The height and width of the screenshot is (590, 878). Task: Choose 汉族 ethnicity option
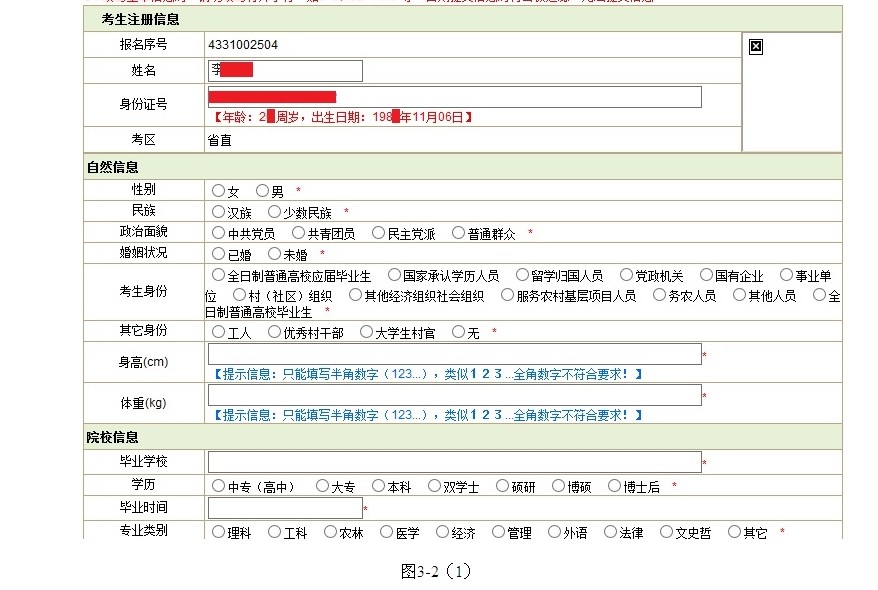point(218,212)
